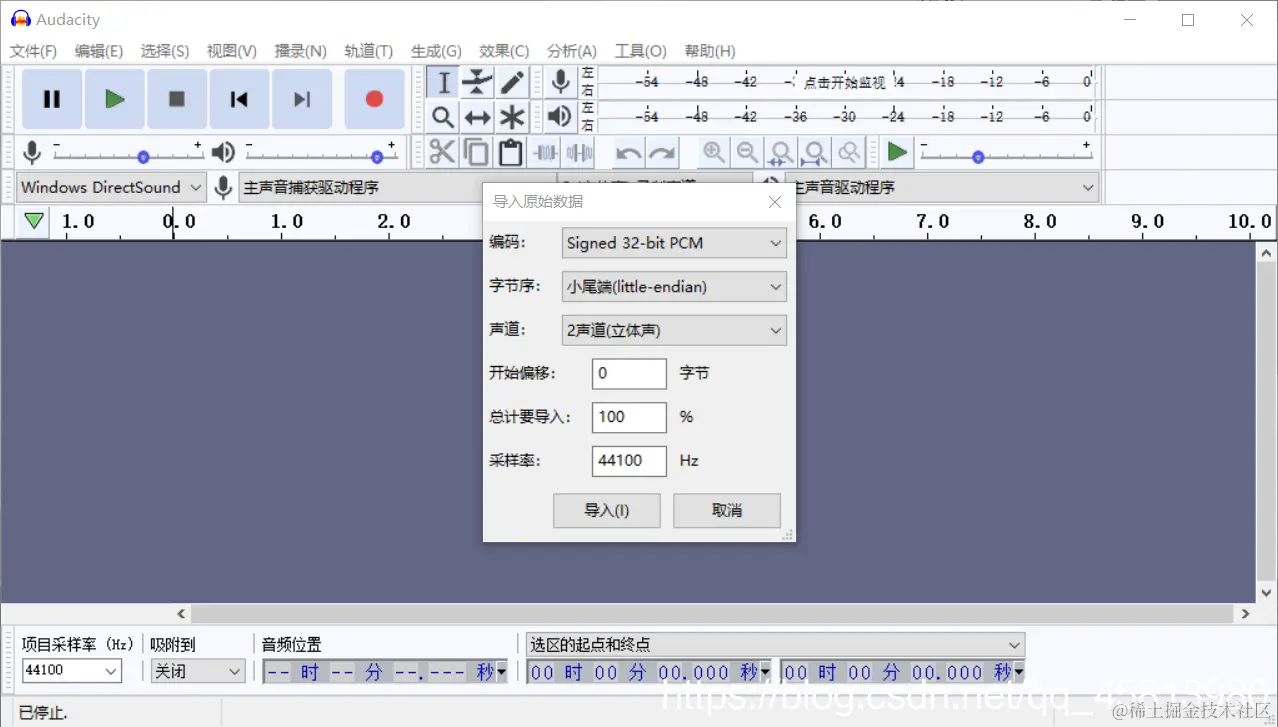1278x727 pixels.
Task: Click the Stop transport button
Action: coord(177,99)
